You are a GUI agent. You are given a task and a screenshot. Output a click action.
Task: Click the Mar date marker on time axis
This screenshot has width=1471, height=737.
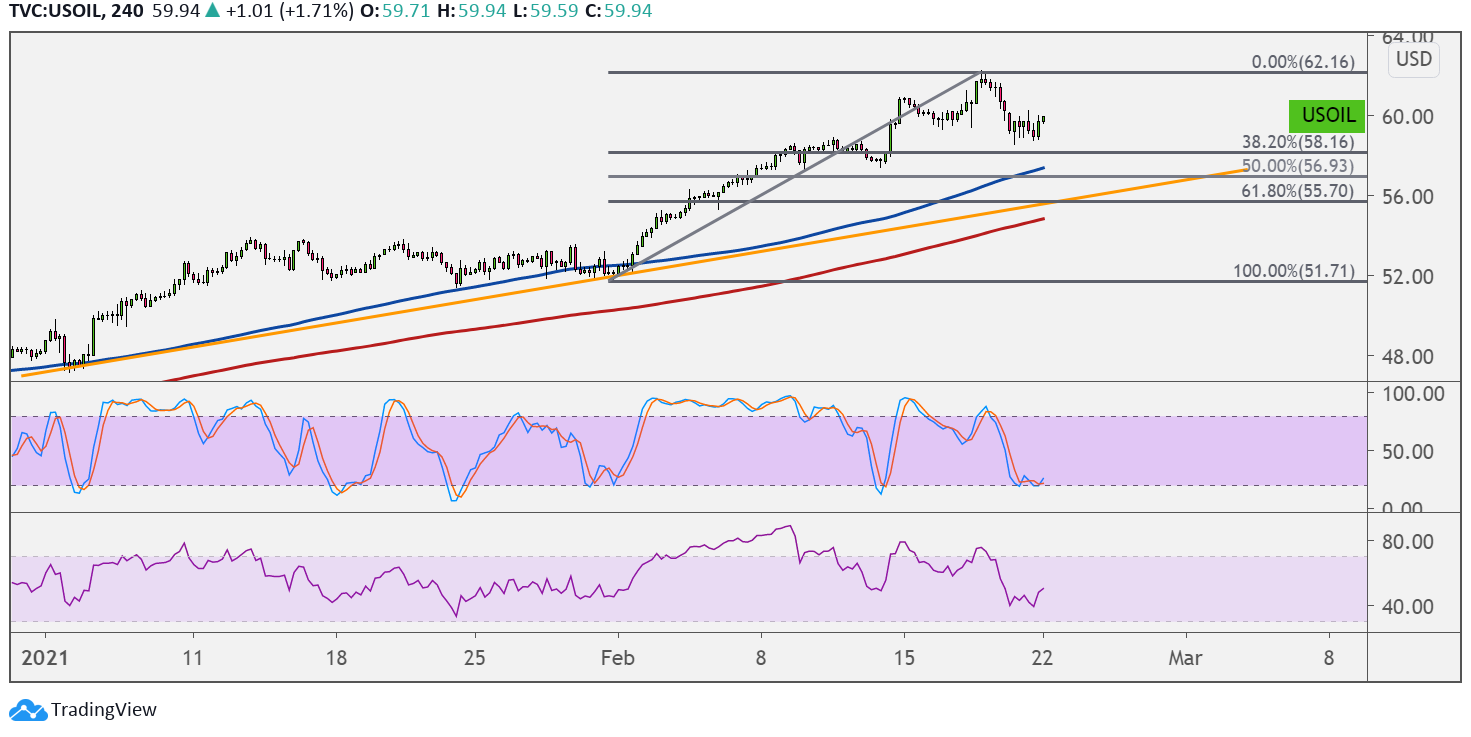[x=1186, y=658]
